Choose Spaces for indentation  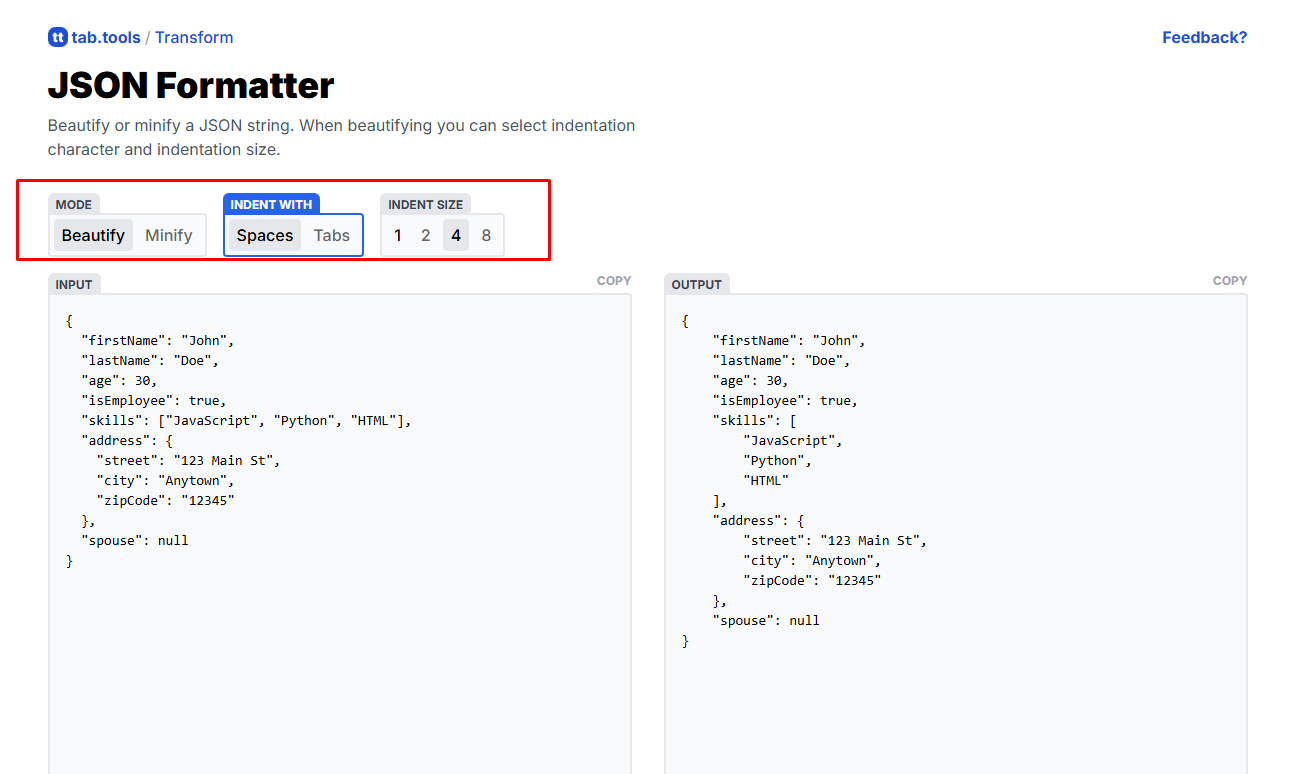265,235
